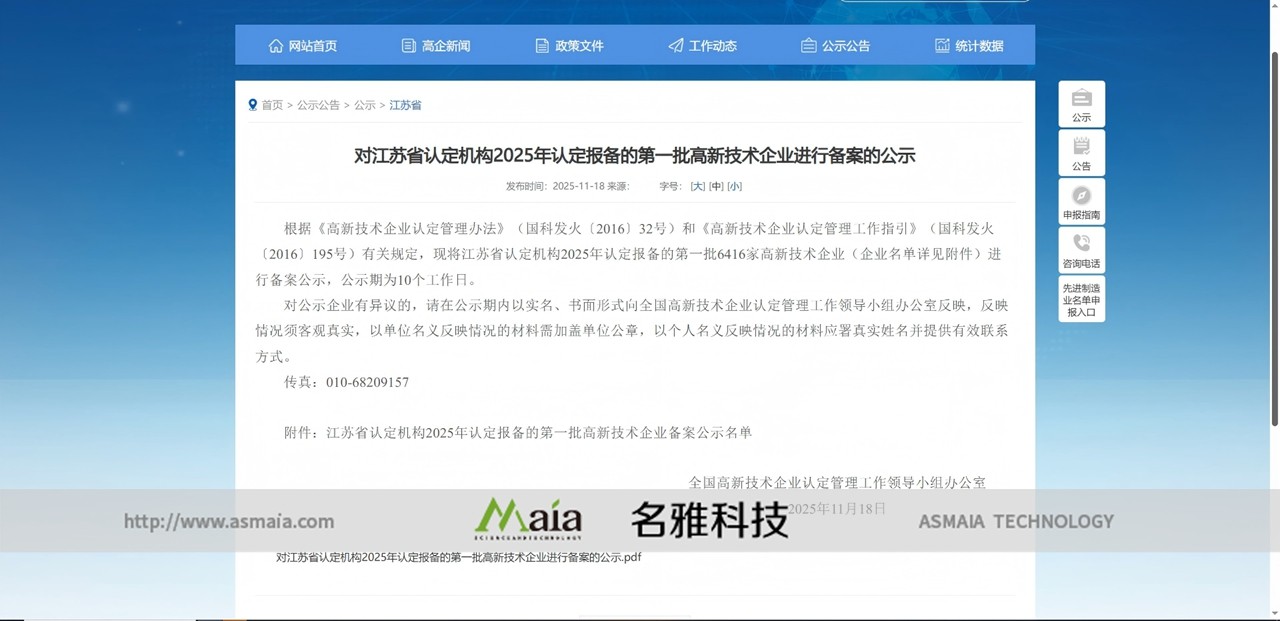Select the 小 font size option
The width and height of the screenshot is (1280, 621).
[733, 186]
